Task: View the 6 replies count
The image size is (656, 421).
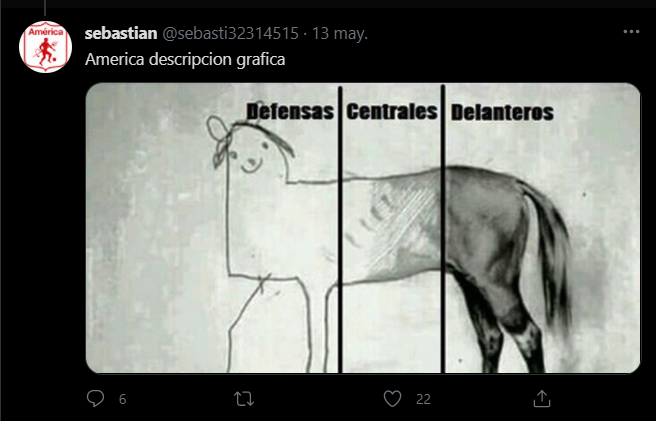Action: 122,399
